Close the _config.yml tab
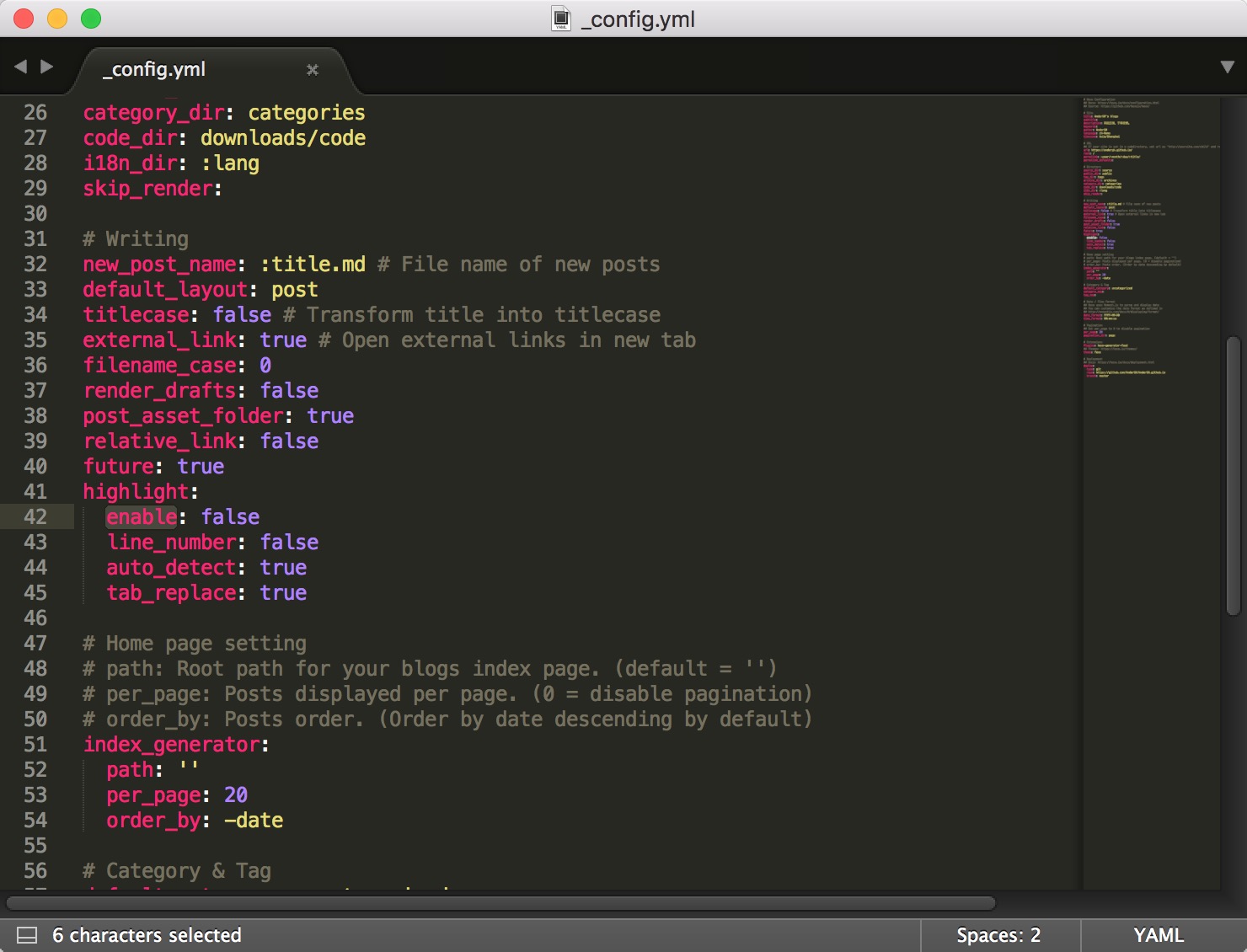This screenshot has width=1247, height=952. pyautogui.click(x=313, y=70)
